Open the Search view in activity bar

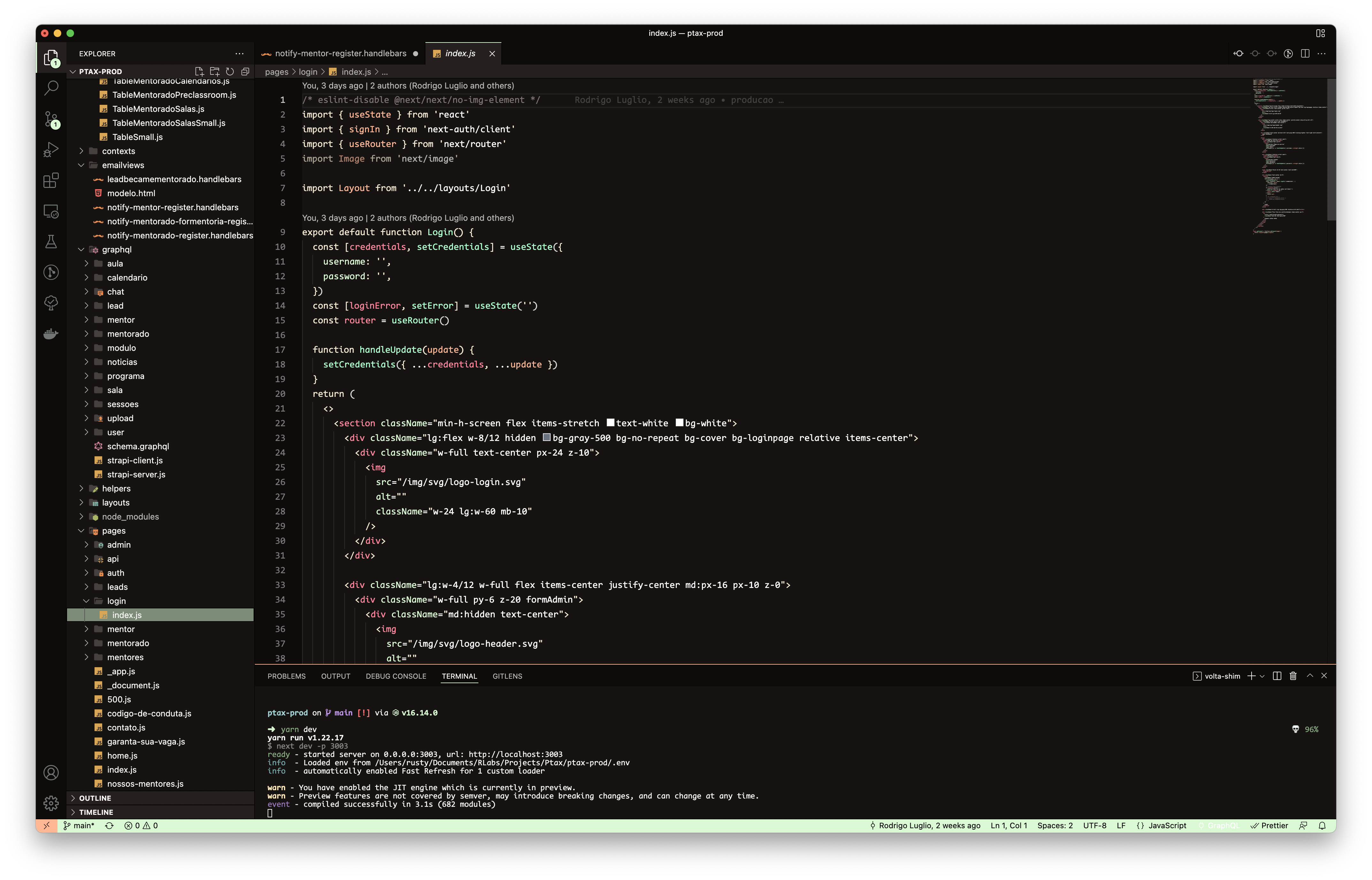coord(51,88)
